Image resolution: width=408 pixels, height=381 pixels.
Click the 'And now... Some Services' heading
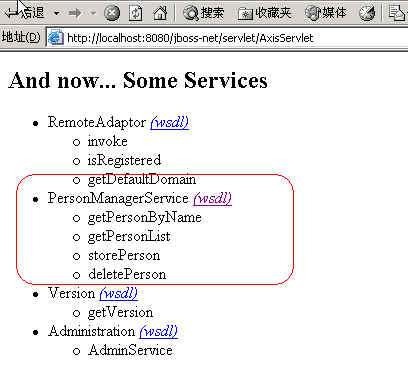(x=138, y=80)
